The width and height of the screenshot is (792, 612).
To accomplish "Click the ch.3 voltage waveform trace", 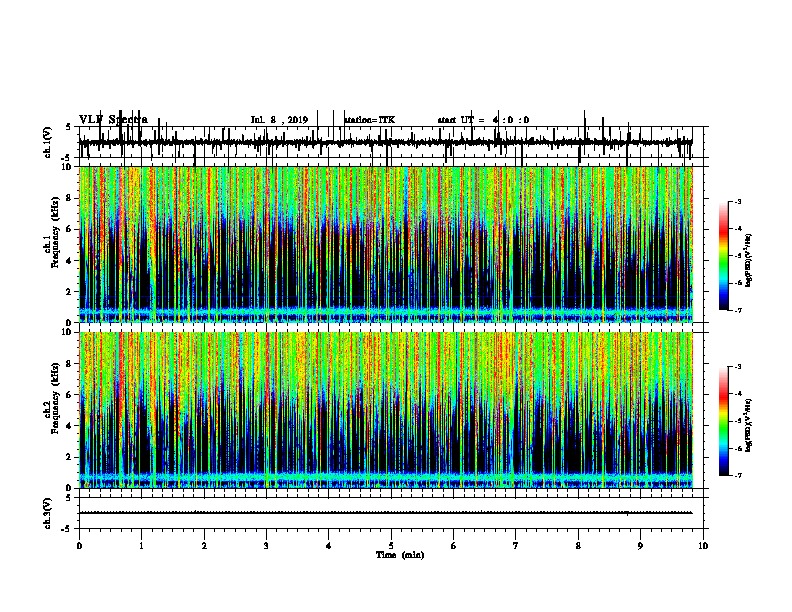I will [x=386, y=513].
